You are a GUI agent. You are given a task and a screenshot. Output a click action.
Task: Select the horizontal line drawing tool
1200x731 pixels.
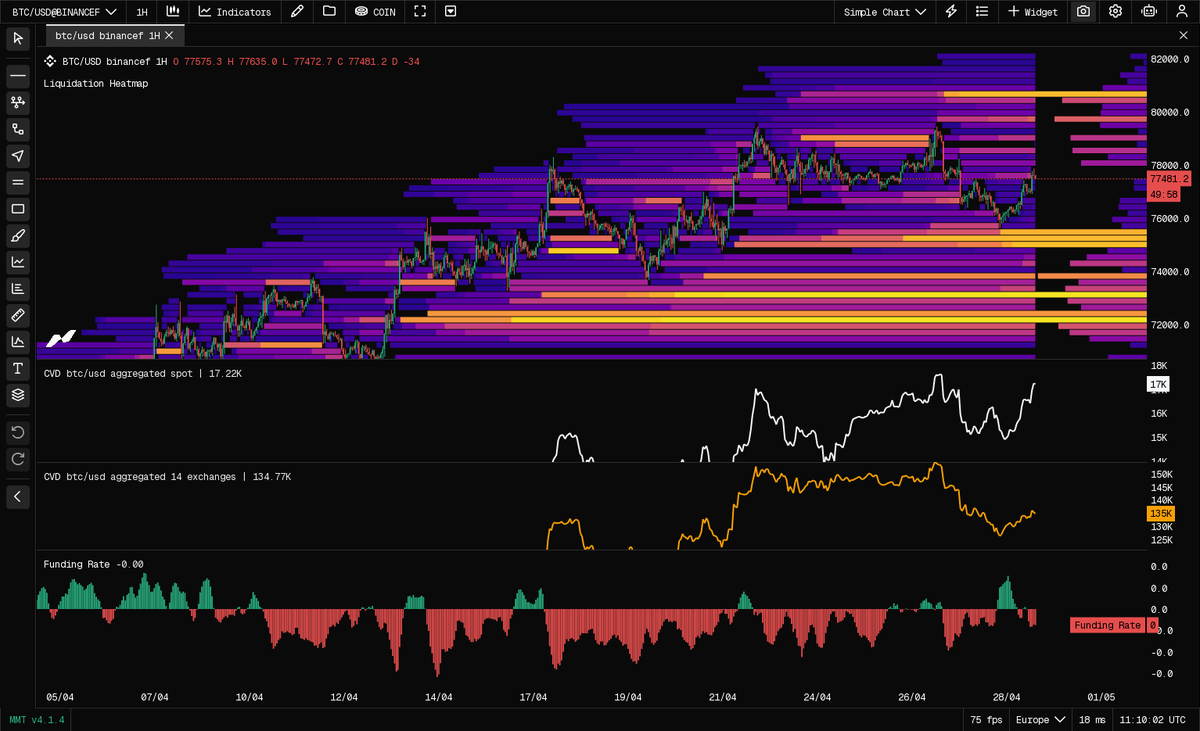pos(17,75)
